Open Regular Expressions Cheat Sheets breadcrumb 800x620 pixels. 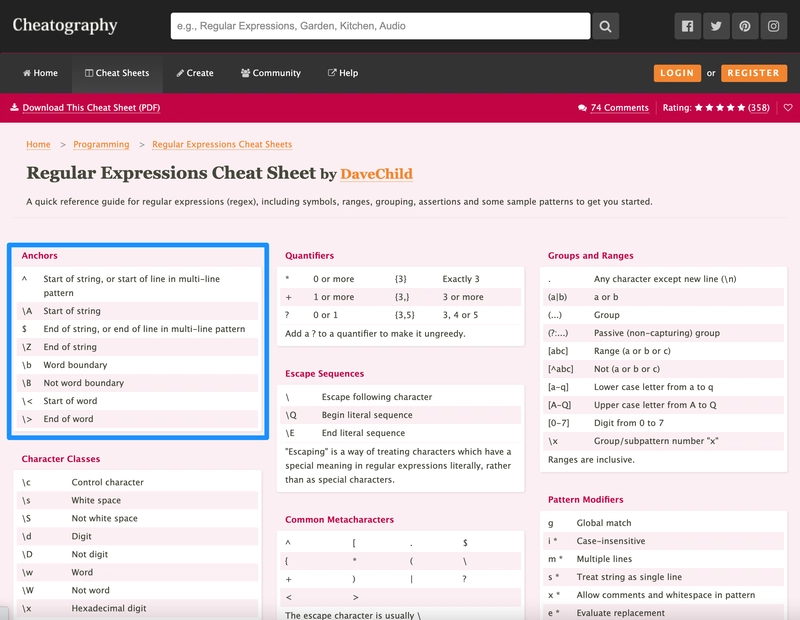click(222, 144)
